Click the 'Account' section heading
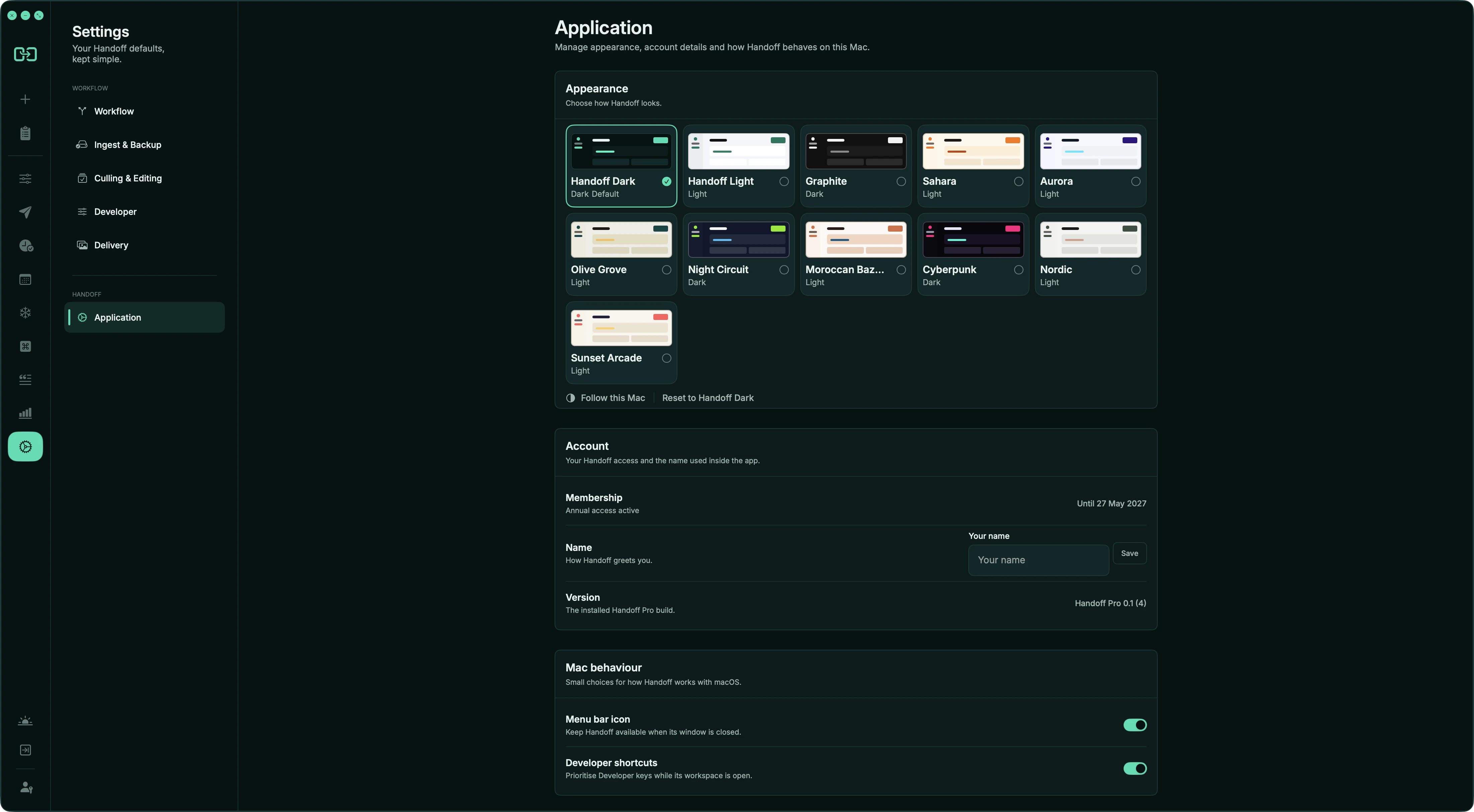This screenshot has height=812, width=1474. pos(586,446)
